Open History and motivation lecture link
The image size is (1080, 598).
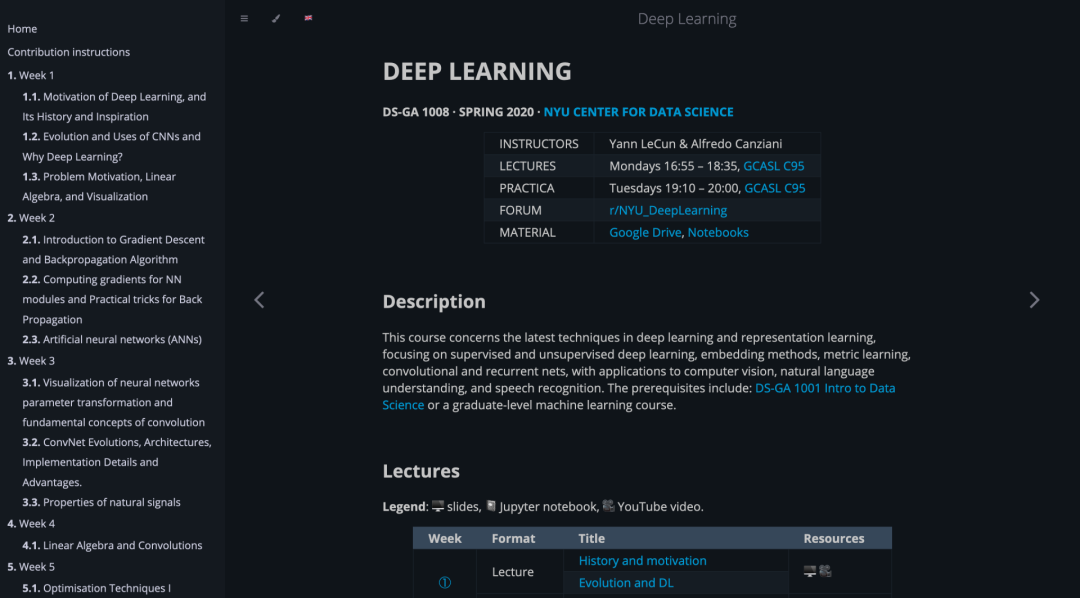pos(643,561)
